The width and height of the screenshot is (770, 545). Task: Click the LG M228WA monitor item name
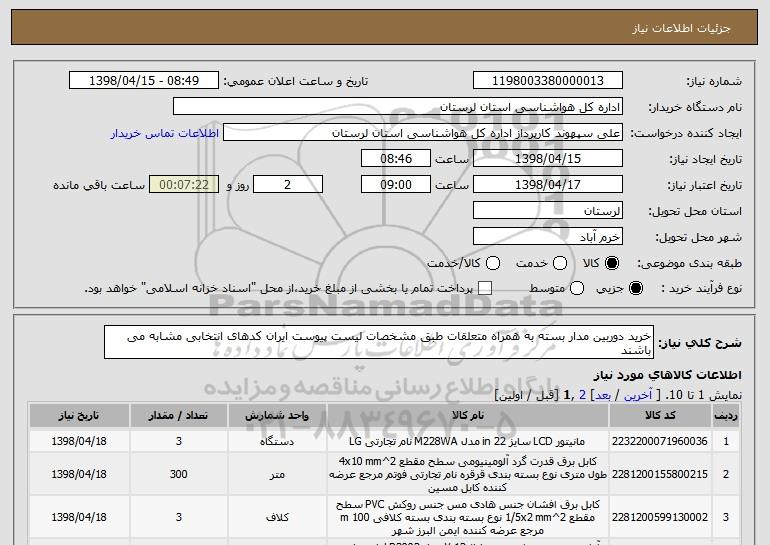pyautogui.click(x=467, y=441)
